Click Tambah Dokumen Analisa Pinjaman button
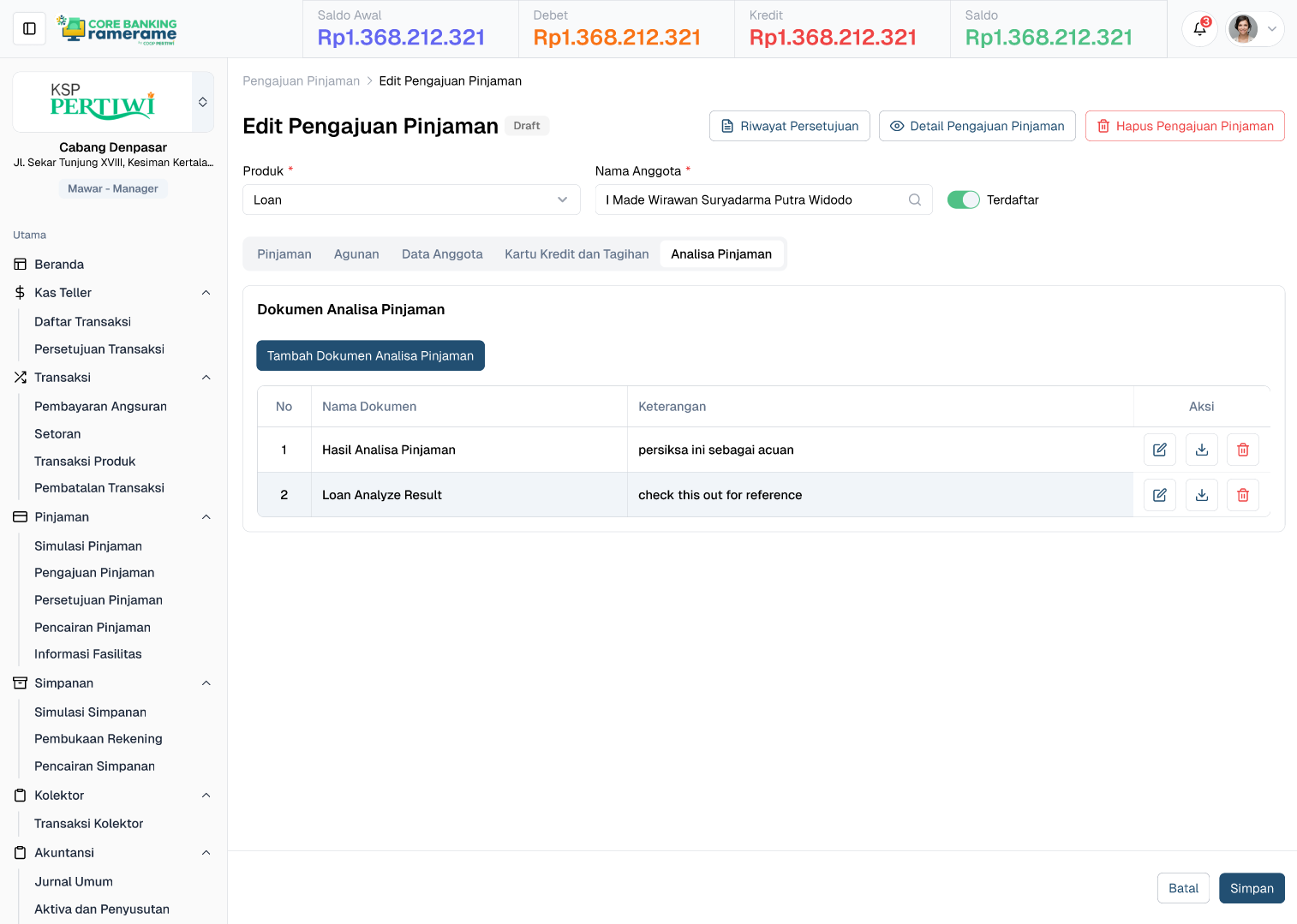1297x924 pixels. click(370, 356)
